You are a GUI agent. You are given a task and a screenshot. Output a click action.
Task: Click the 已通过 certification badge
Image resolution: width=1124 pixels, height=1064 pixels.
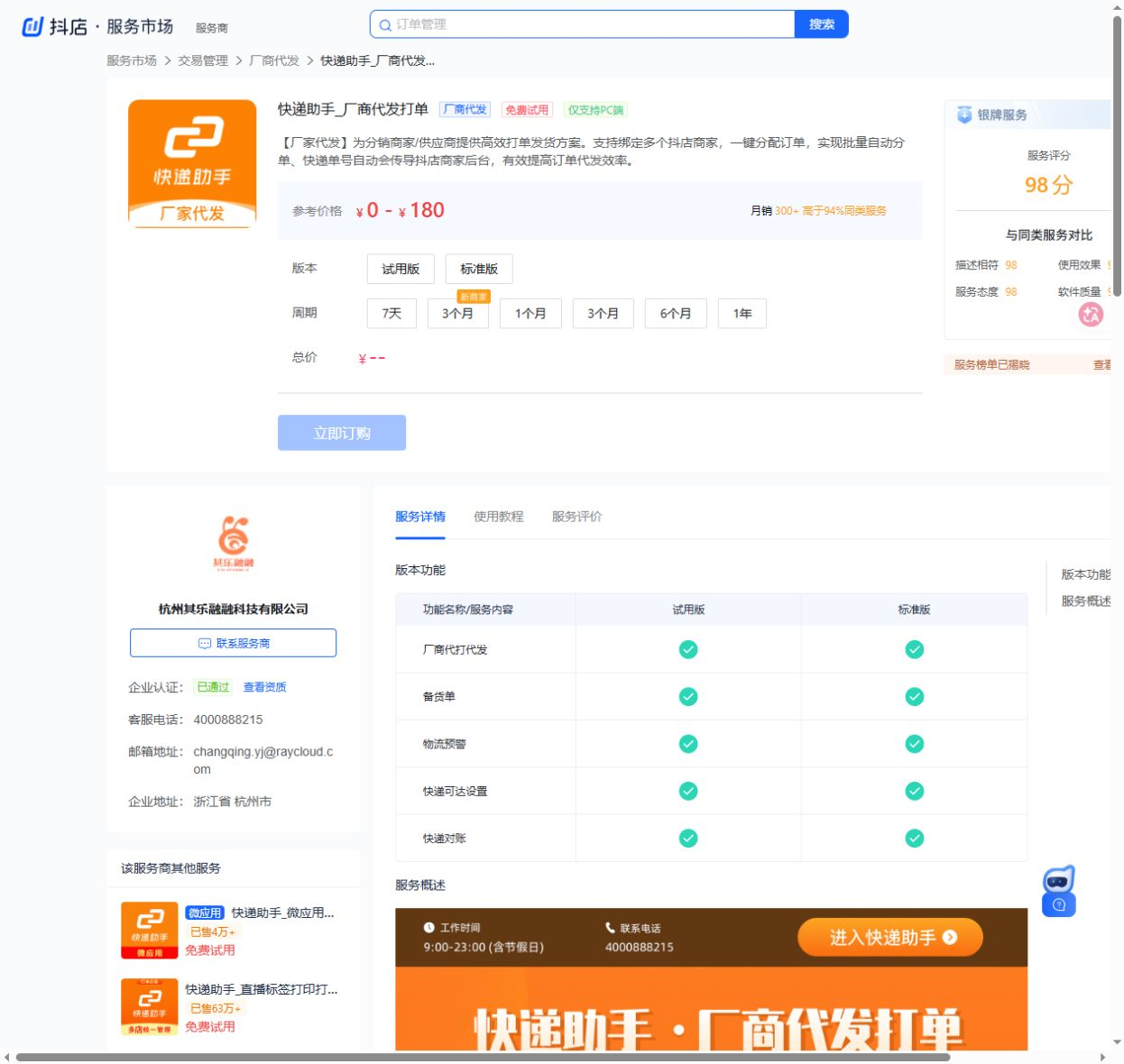click(x=213, y=687)
